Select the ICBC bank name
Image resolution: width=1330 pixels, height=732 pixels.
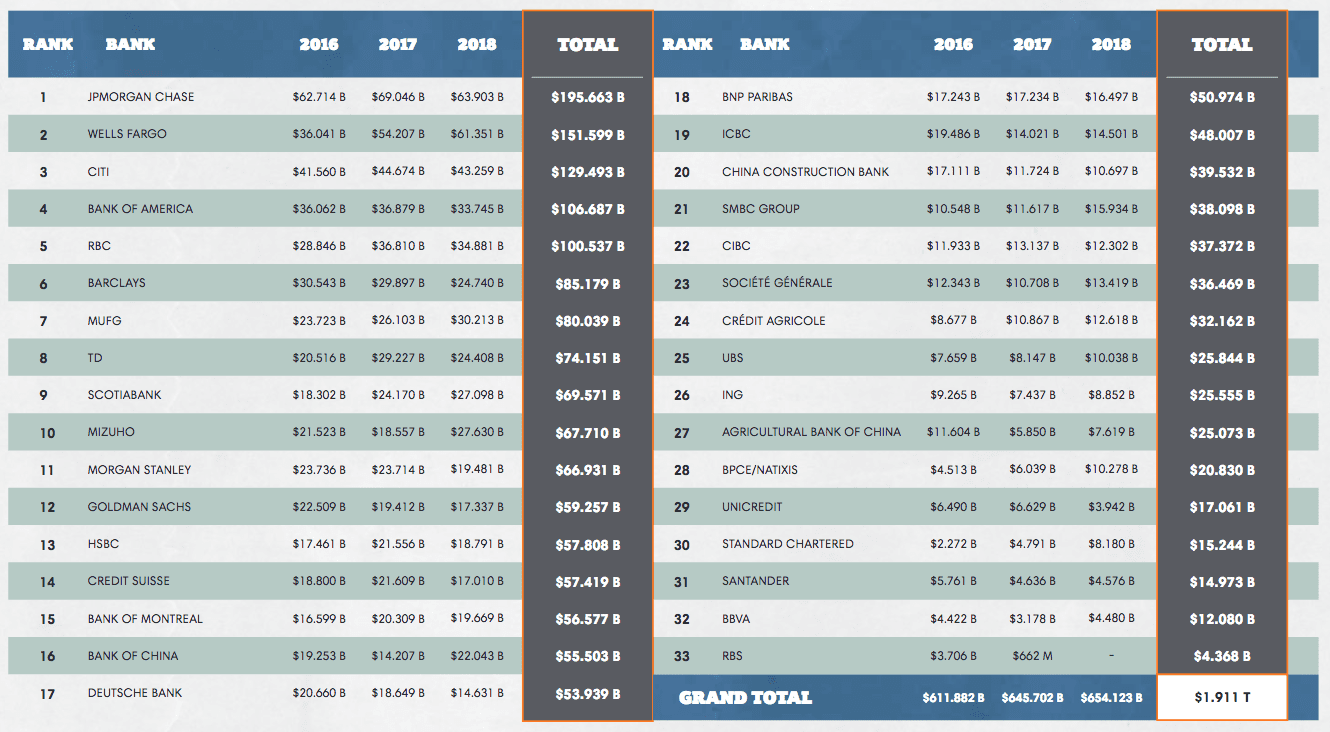coord(736,134)
